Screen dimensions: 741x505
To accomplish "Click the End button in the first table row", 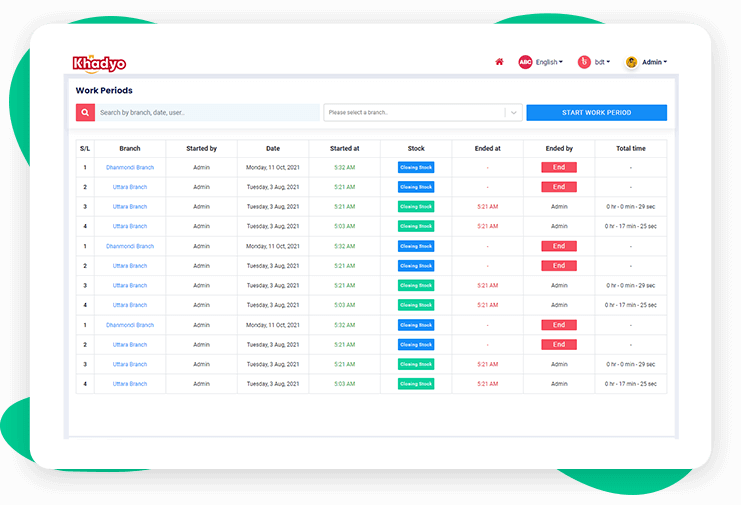I will [559, 167].
